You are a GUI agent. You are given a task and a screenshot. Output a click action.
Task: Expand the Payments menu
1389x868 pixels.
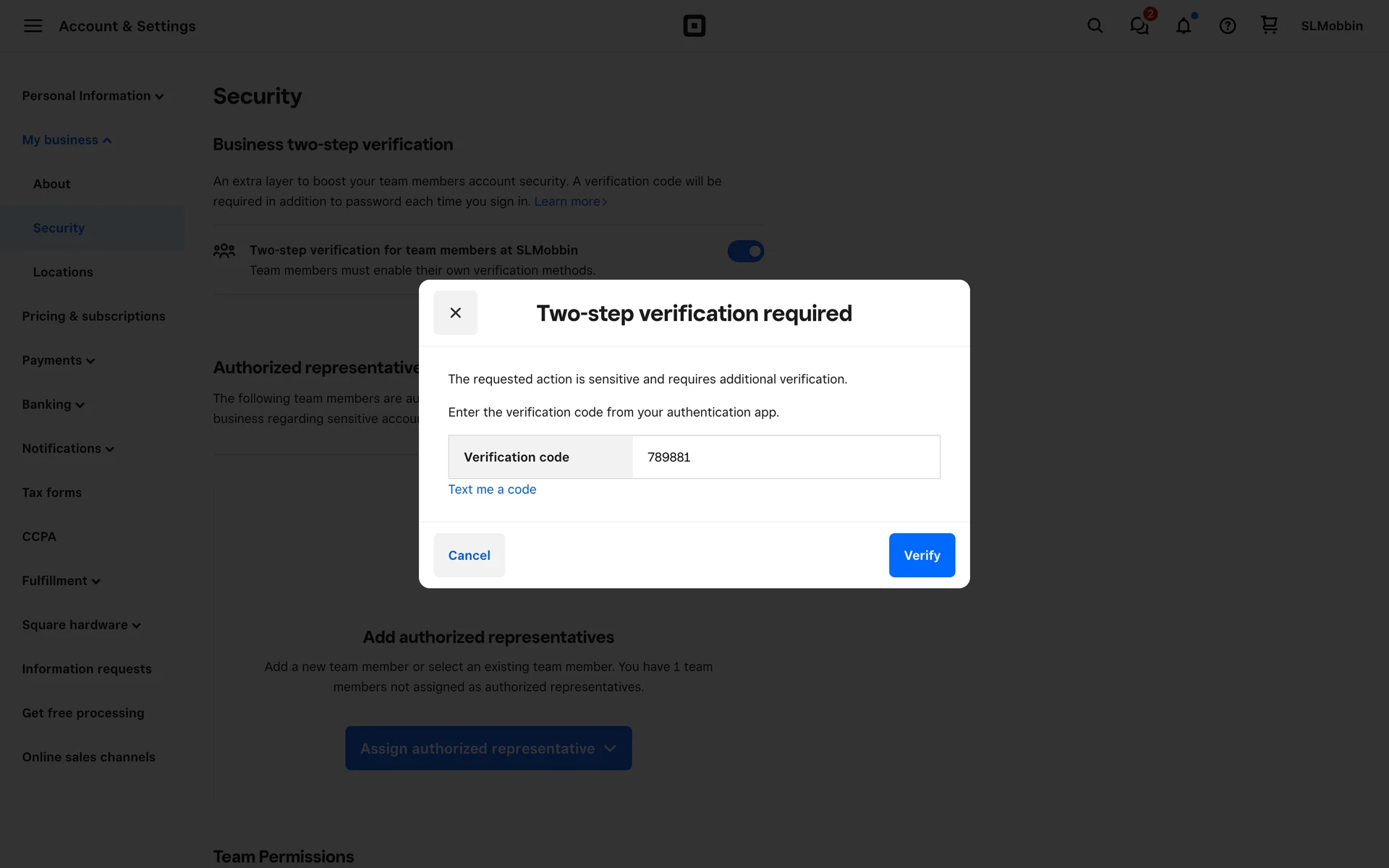coord(58,360)
